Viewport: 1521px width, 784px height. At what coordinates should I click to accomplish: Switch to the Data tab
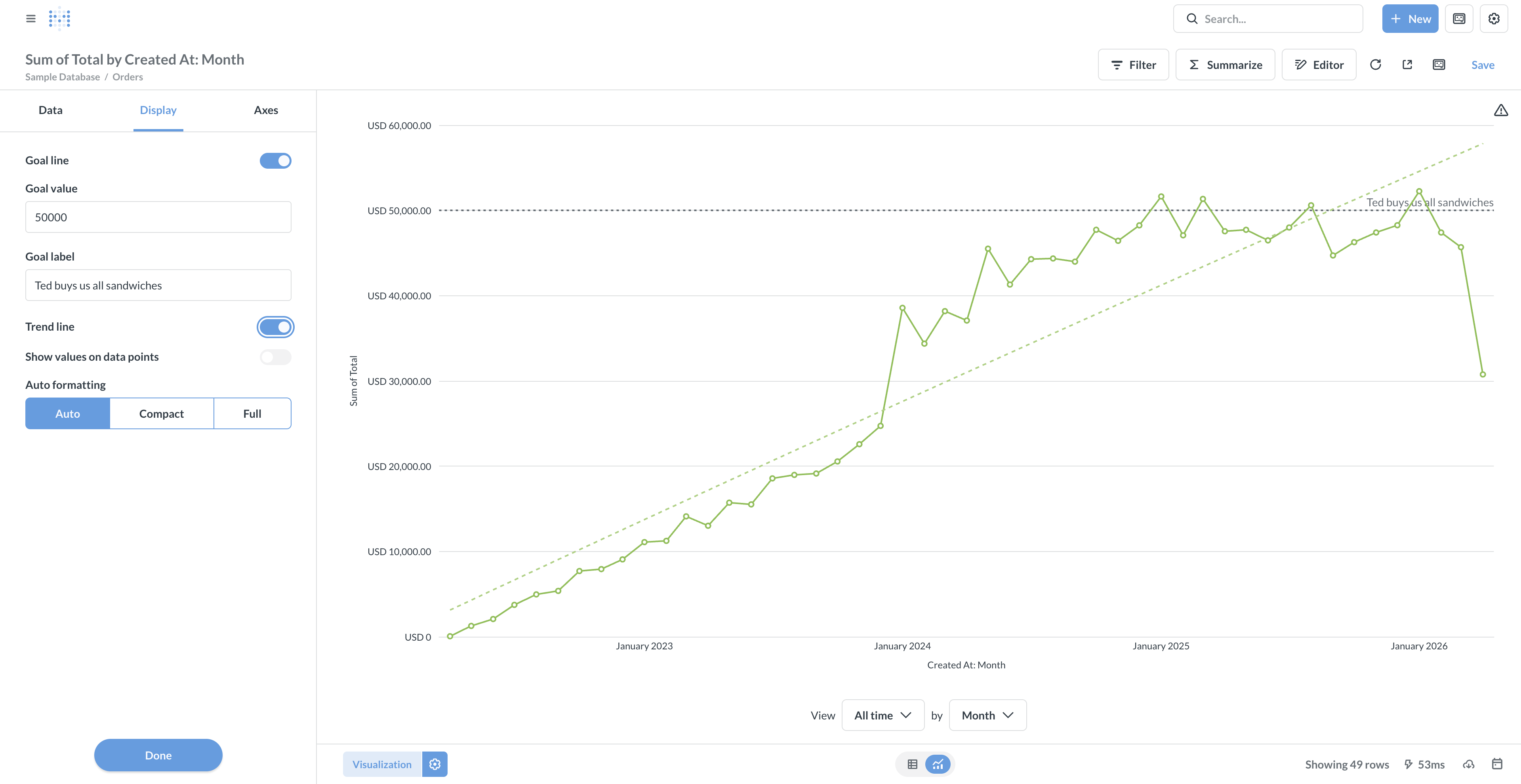pyautogui.click(x=50, y=110)
